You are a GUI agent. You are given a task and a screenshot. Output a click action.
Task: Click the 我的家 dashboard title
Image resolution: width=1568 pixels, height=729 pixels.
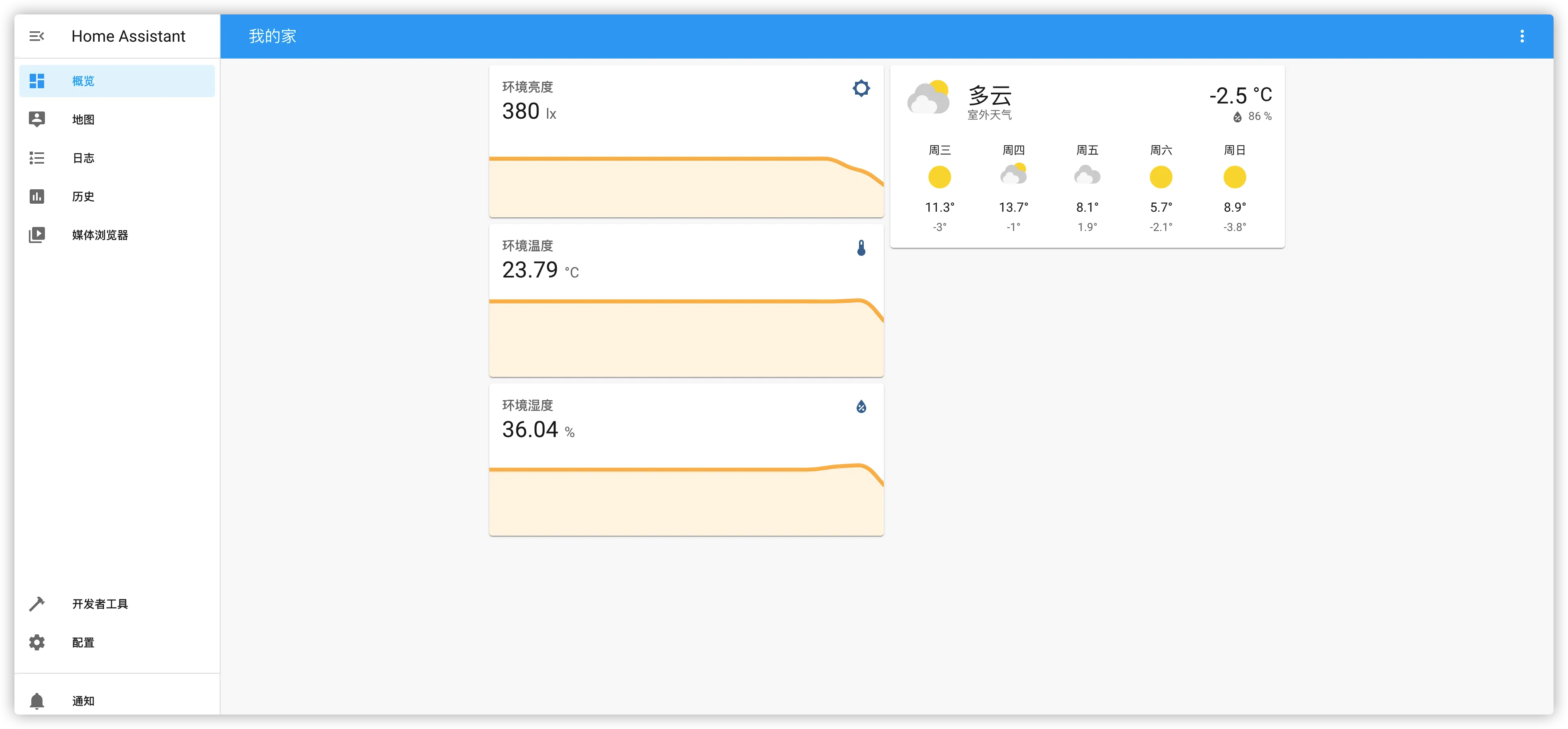pyautogui.click(x=272, y=36)
